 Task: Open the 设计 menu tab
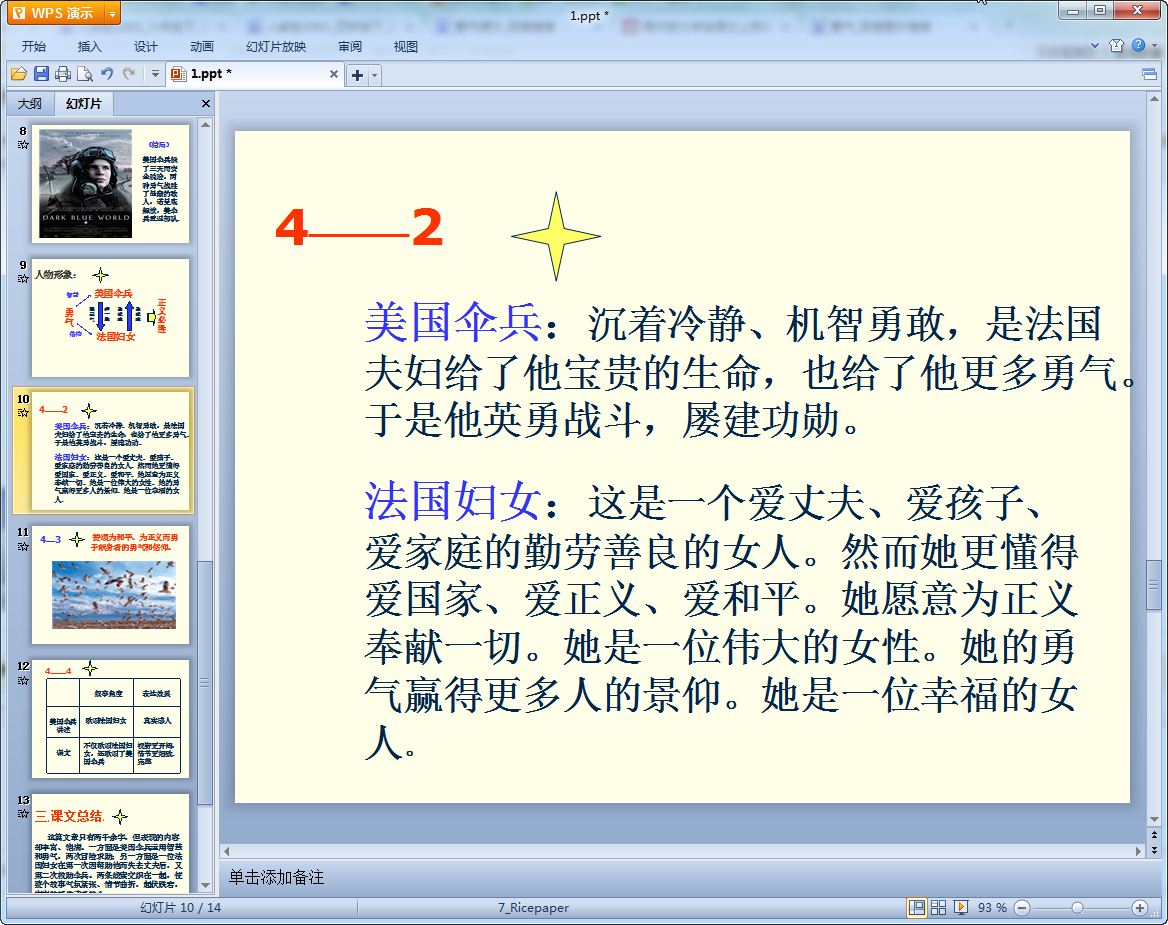[x=145, y=46]
